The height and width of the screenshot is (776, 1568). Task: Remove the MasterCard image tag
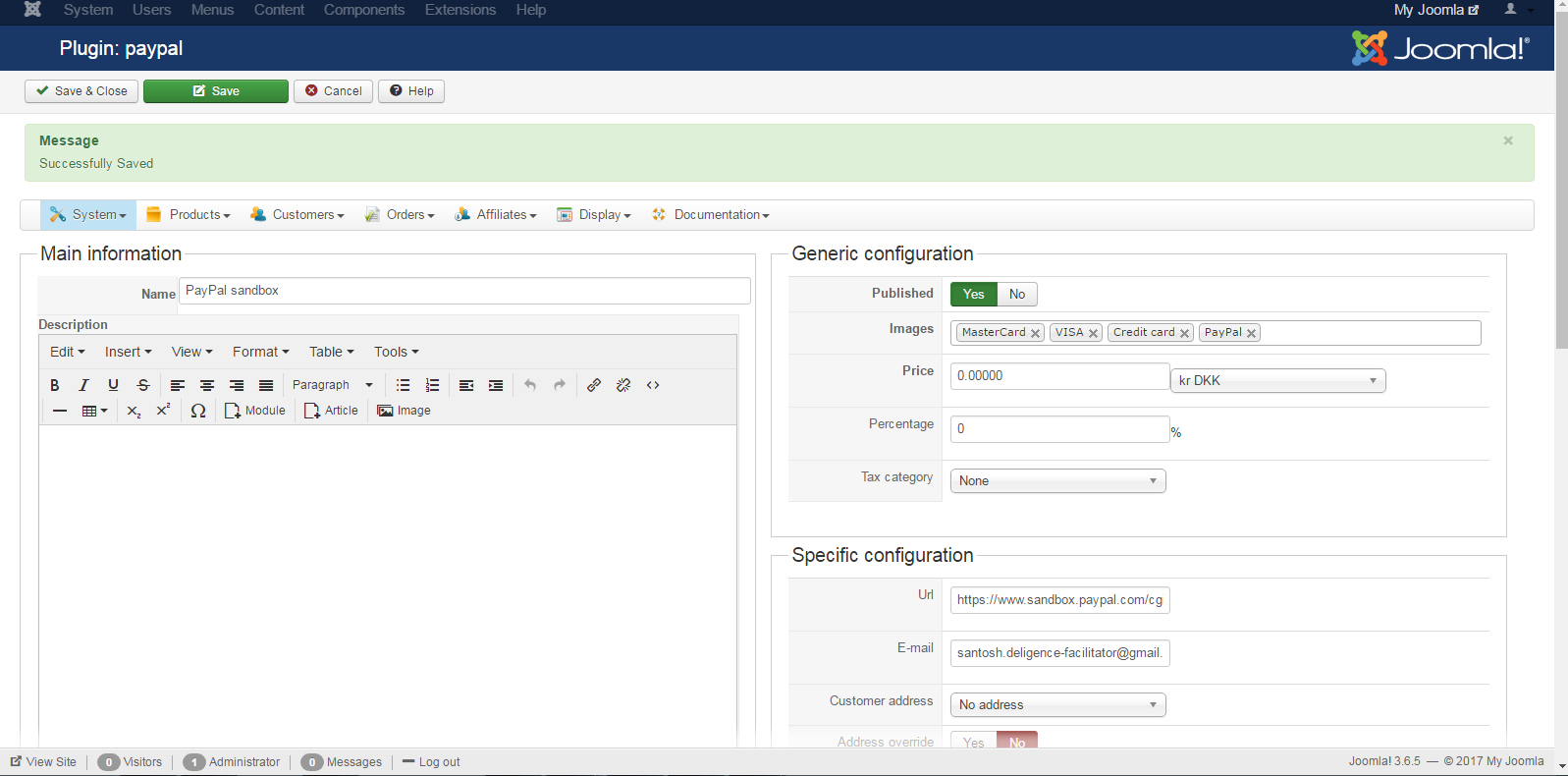tap(1035, 334)
